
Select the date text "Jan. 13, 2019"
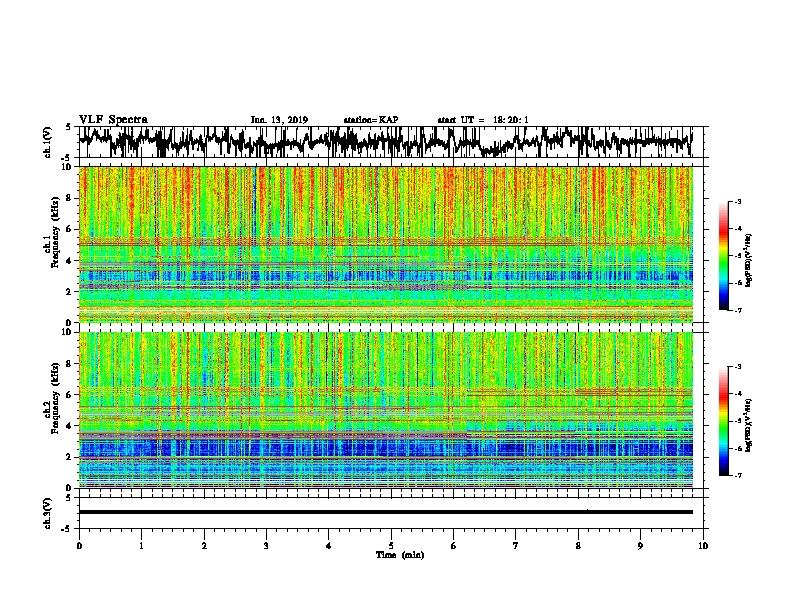pos(279,120)
